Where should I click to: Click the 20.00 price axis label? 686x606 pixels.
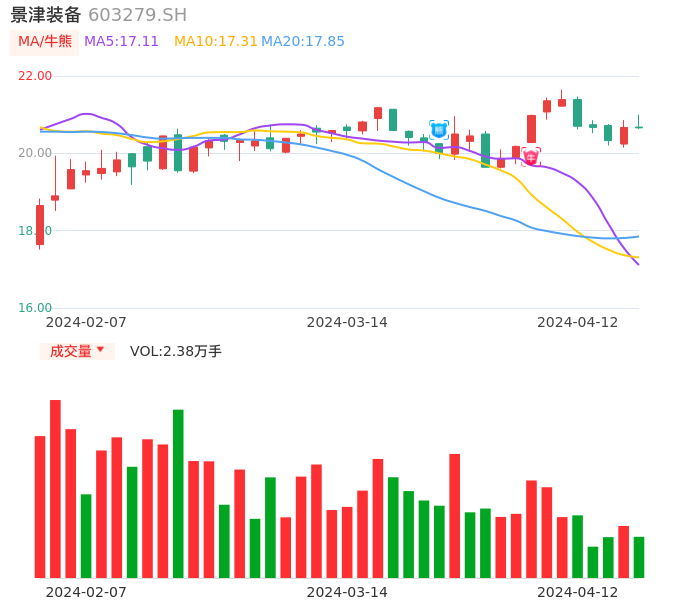pos(35,153)
